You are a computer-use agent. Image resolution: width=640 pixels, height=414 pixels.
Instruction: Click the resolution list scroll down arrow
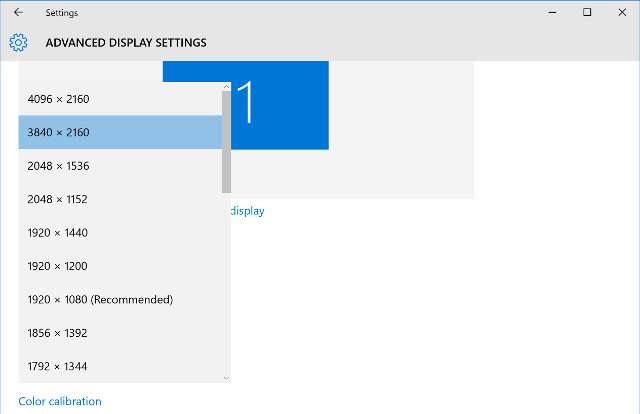click(x=227, y=378)
